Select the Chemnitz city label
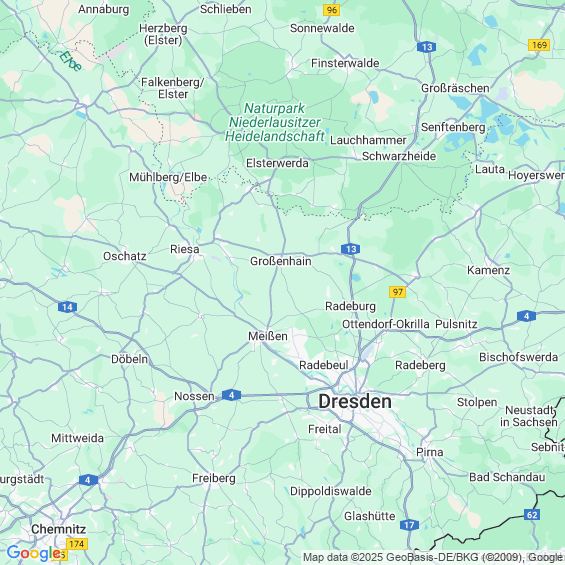Viewport: 565px width, 565px height. (58, 529)
